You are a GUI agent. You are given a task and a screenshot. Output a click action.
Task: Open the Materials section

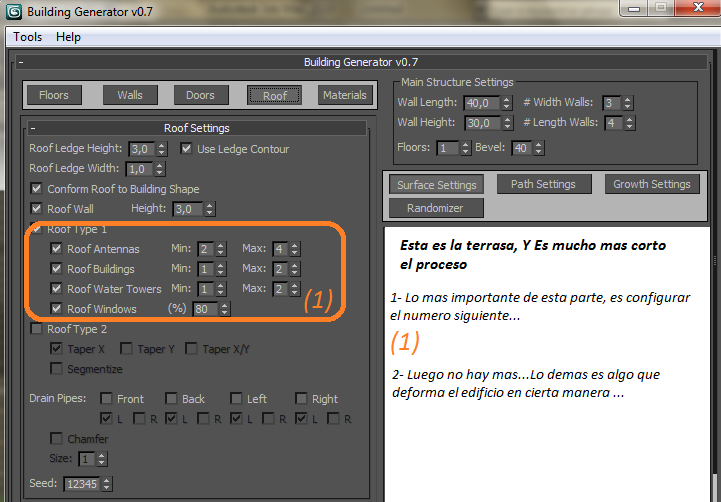point(344,95)
